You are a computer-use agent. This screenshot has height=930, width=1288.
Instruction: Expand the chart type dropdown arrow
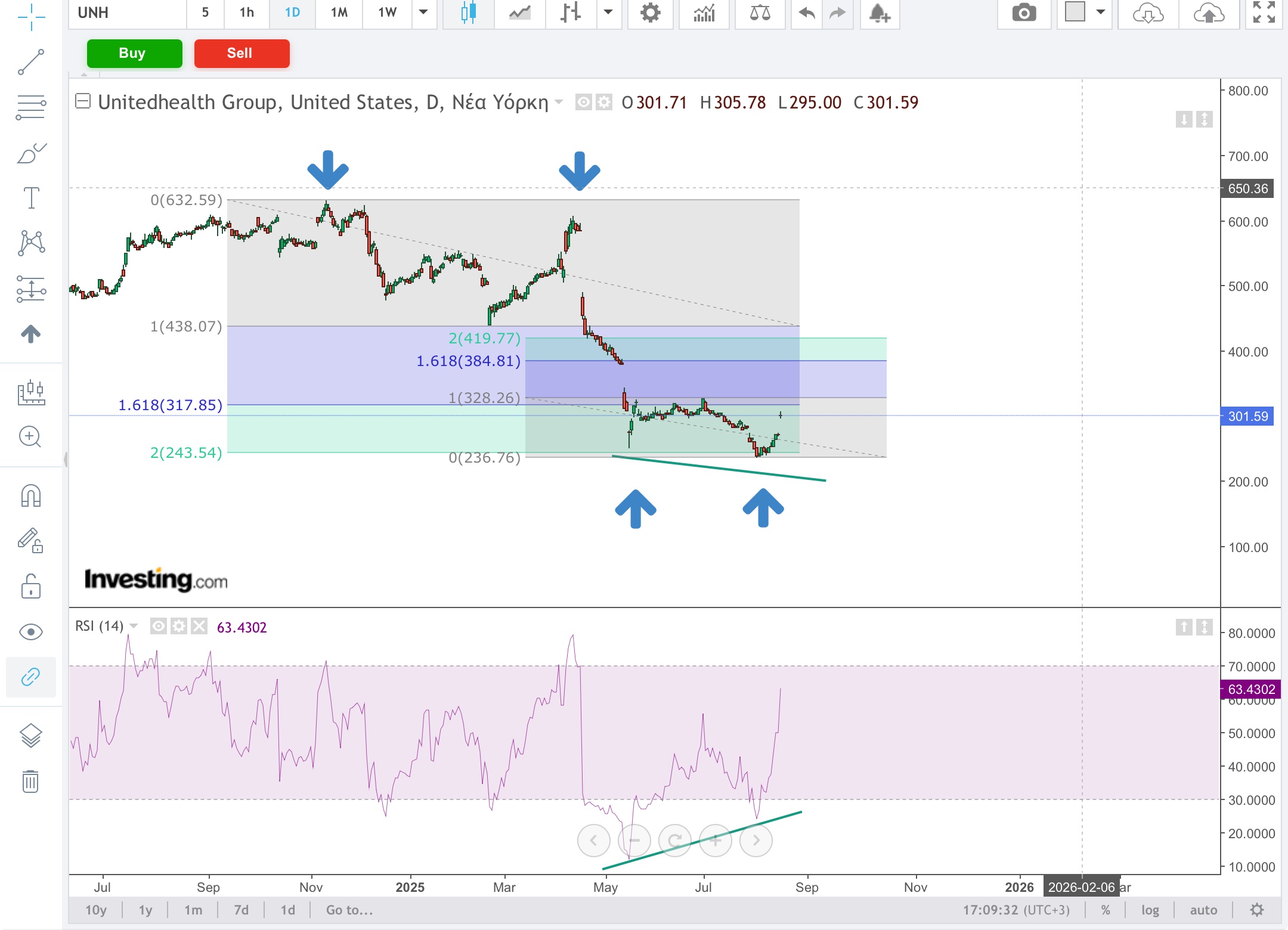pyautogui.click(x=608, y=13)
